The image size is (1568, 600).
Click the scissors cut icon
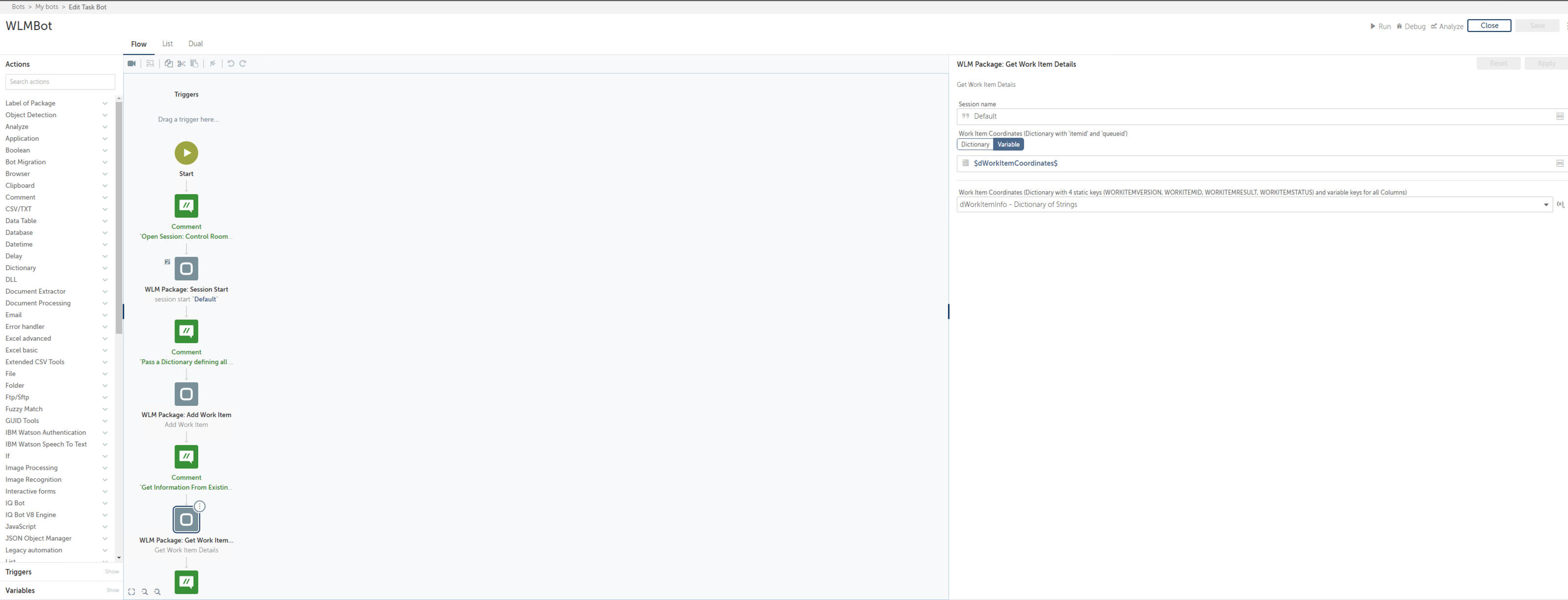coord(181,63)
